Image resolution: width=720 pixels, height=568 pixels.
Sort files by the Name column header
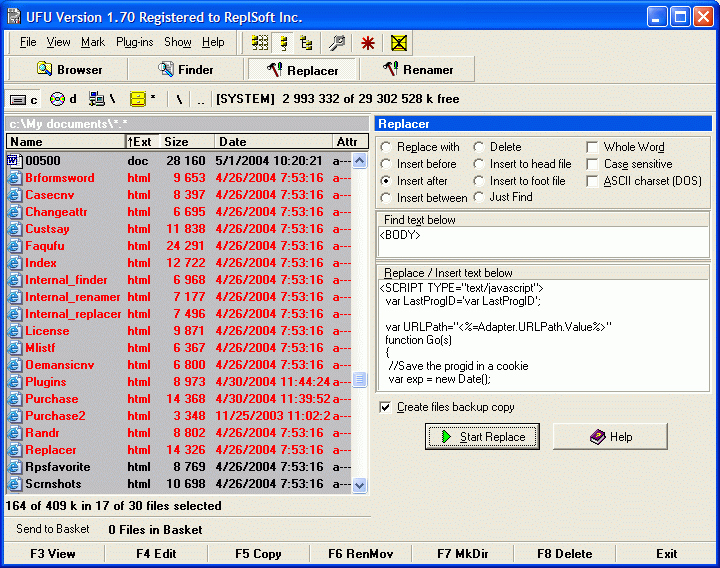click(x=66, y=141)
